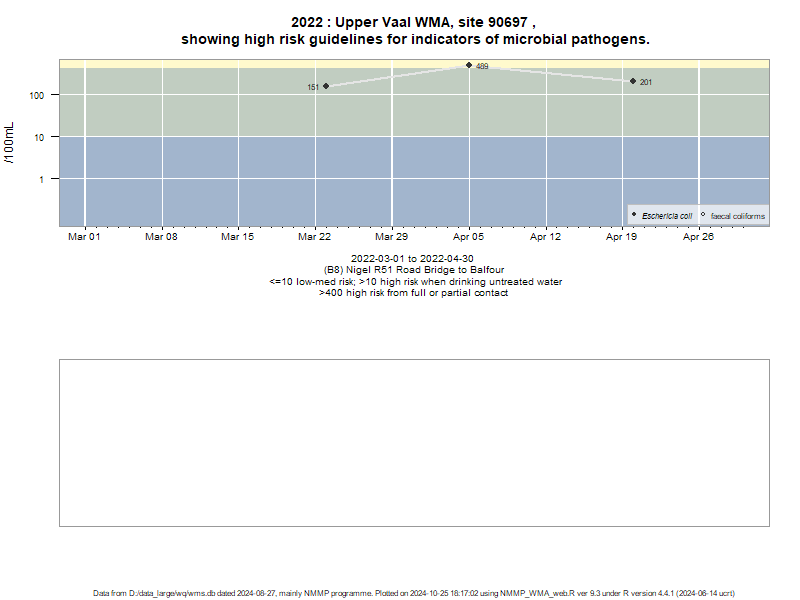Click the data point labeled 151
This screenshot has width=800, height=600.
326,86
